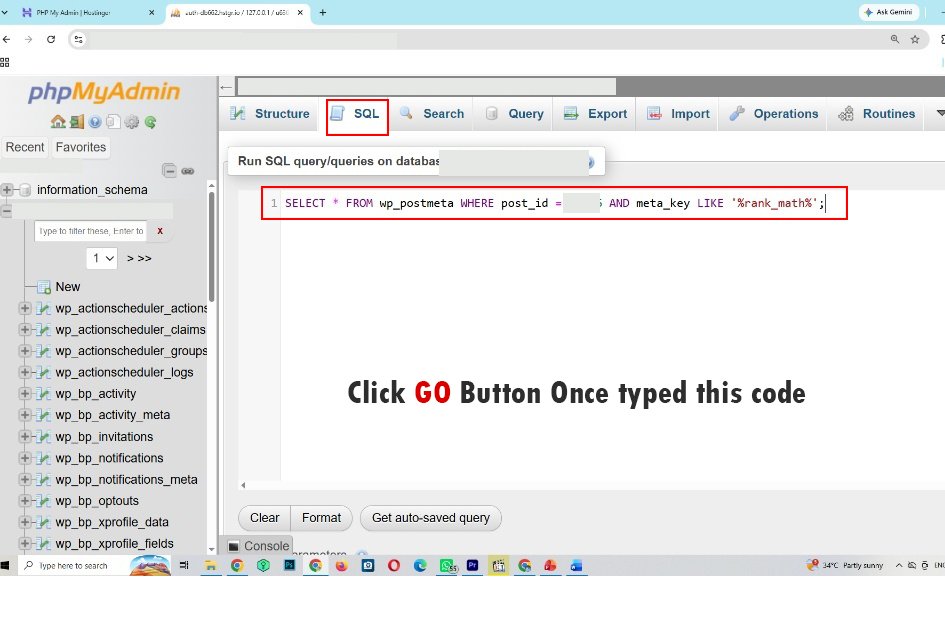The image size is (945, 630).
Task: Go back in browser history
Action: 7,39
